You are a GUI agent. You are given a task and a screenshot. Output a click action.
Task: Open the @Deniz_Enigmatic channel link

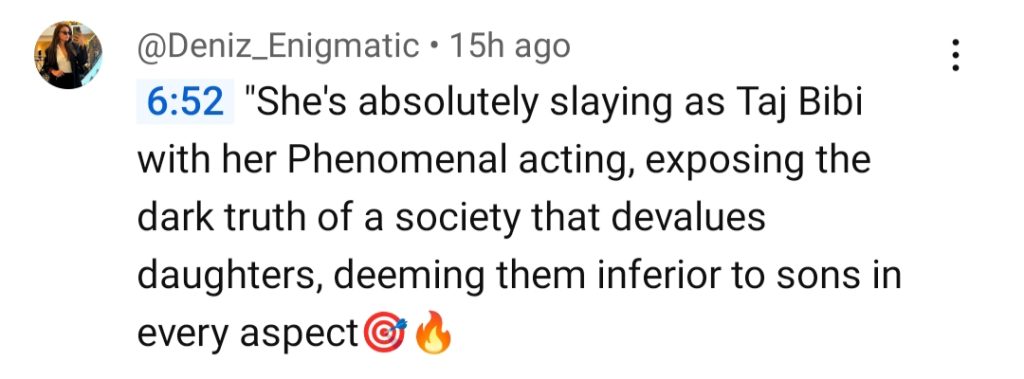(278, 46)
